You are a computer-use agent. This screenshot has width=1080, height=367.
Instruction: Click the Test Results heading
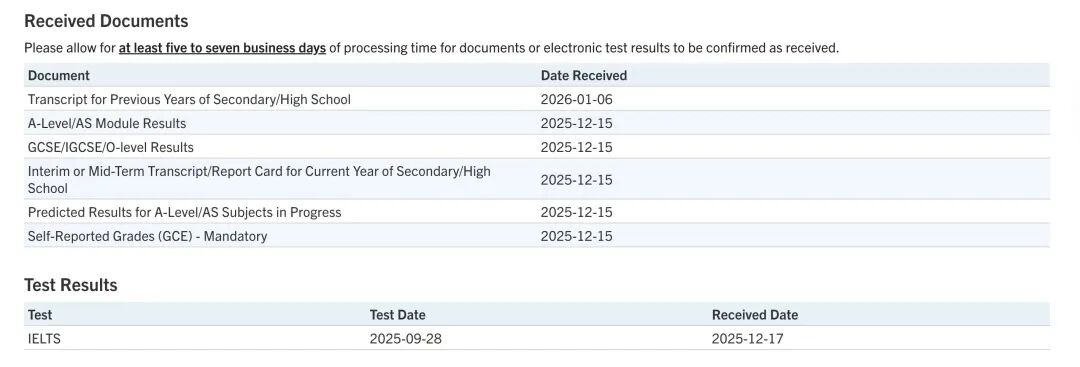tap(71, 285)
